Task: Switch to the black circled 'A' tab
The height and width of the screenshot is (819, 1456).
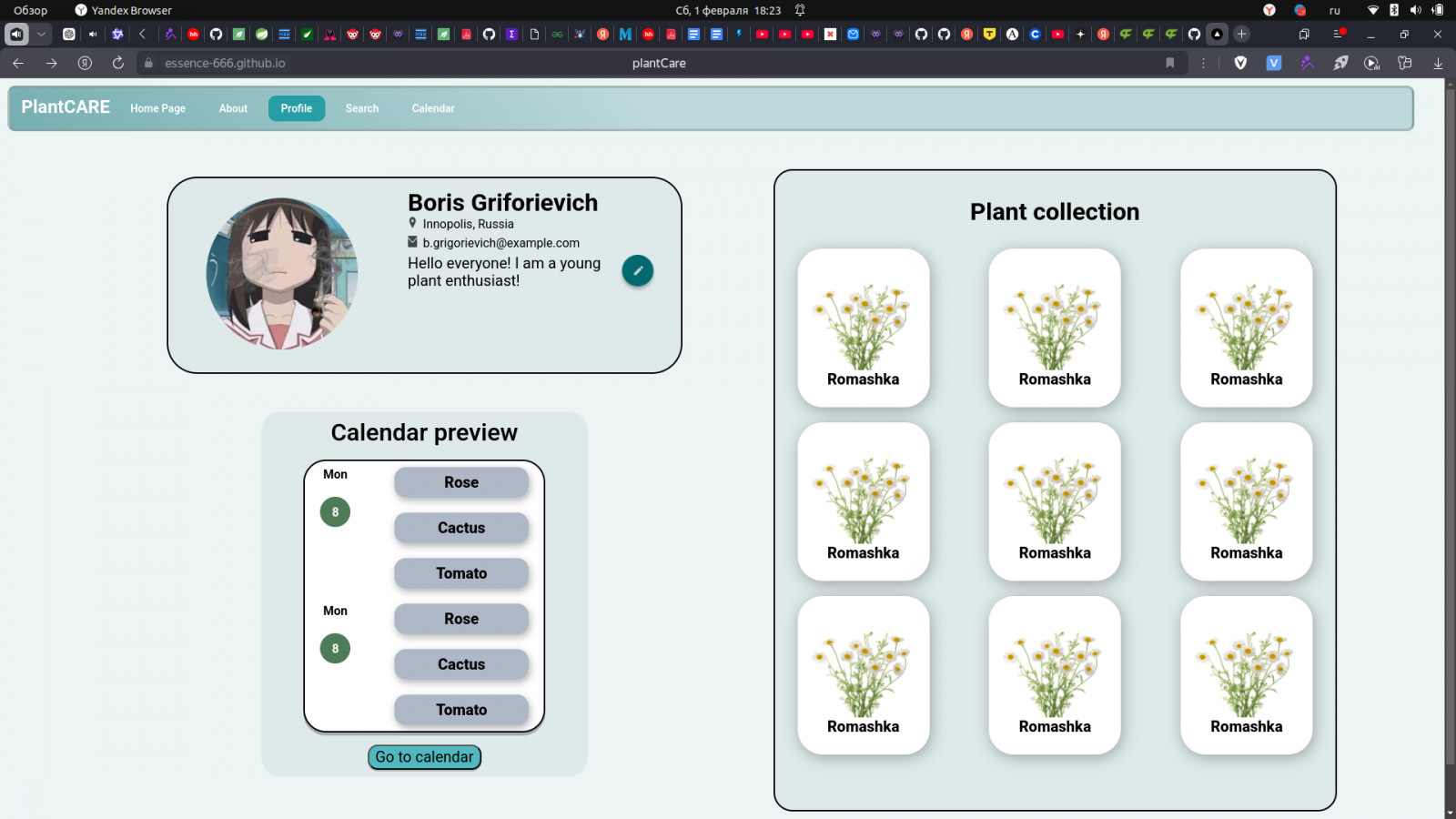Action: [1012, 34]
